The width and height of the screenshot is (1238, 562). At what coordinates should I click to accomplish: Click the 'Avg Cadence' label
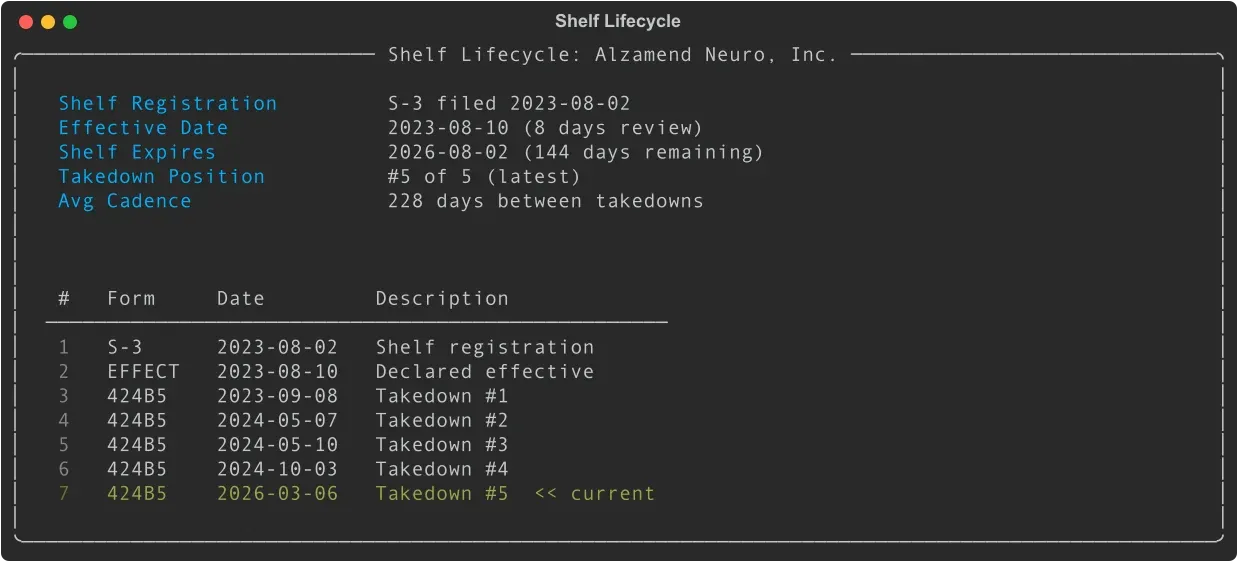tap(125, 201)
